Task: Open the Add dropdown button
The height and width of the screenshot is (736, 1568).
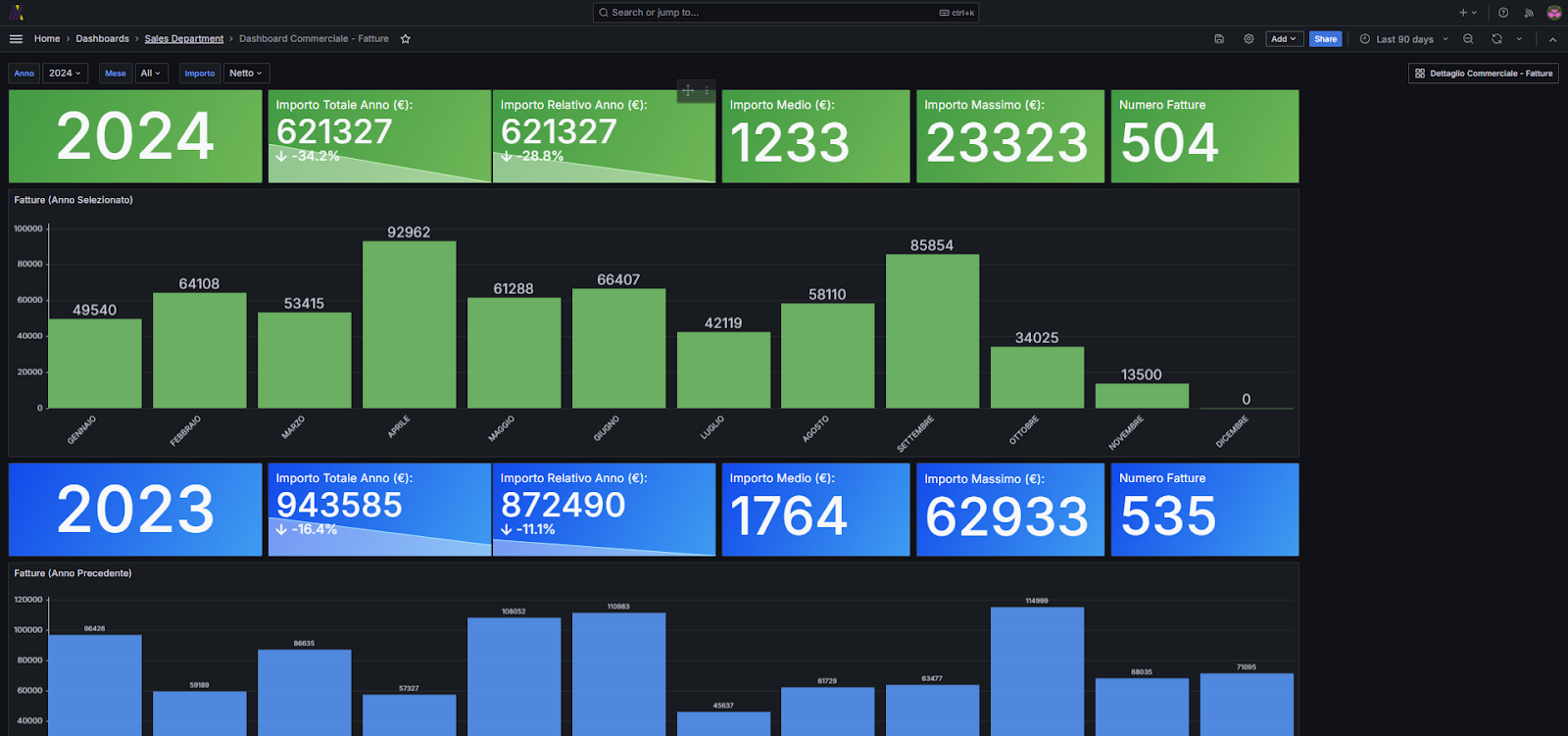Action: (x=1283, y=39)
